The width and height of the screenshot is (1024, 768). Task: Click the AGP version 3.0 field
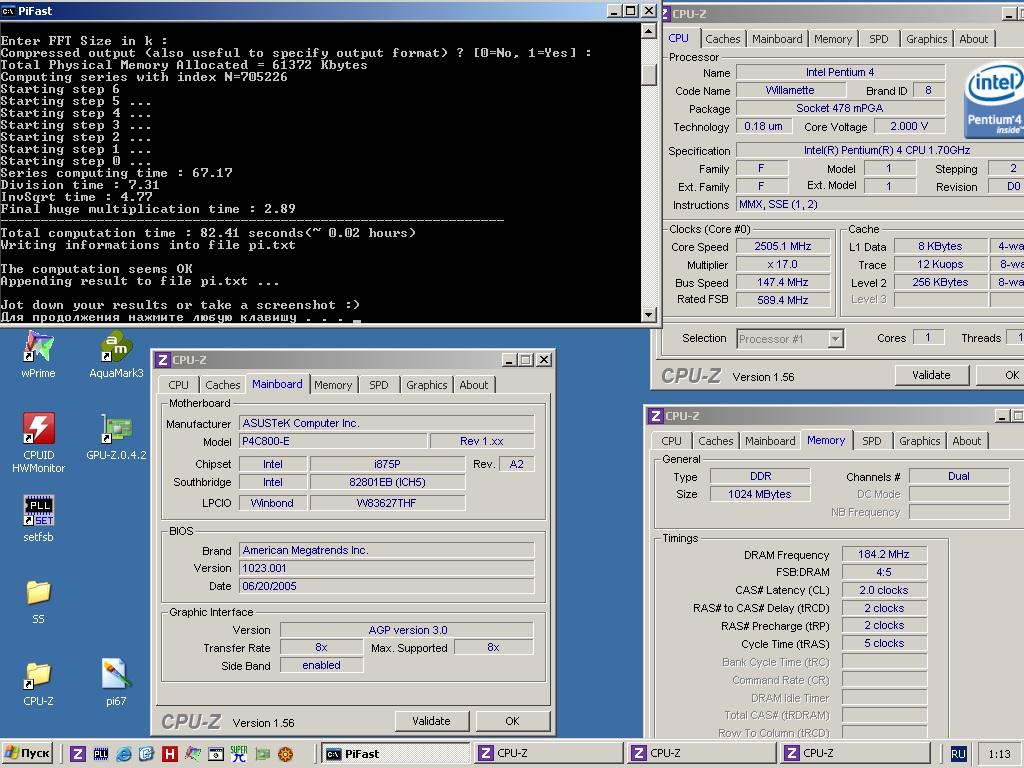pyautogui.click(x=407, y=630)
